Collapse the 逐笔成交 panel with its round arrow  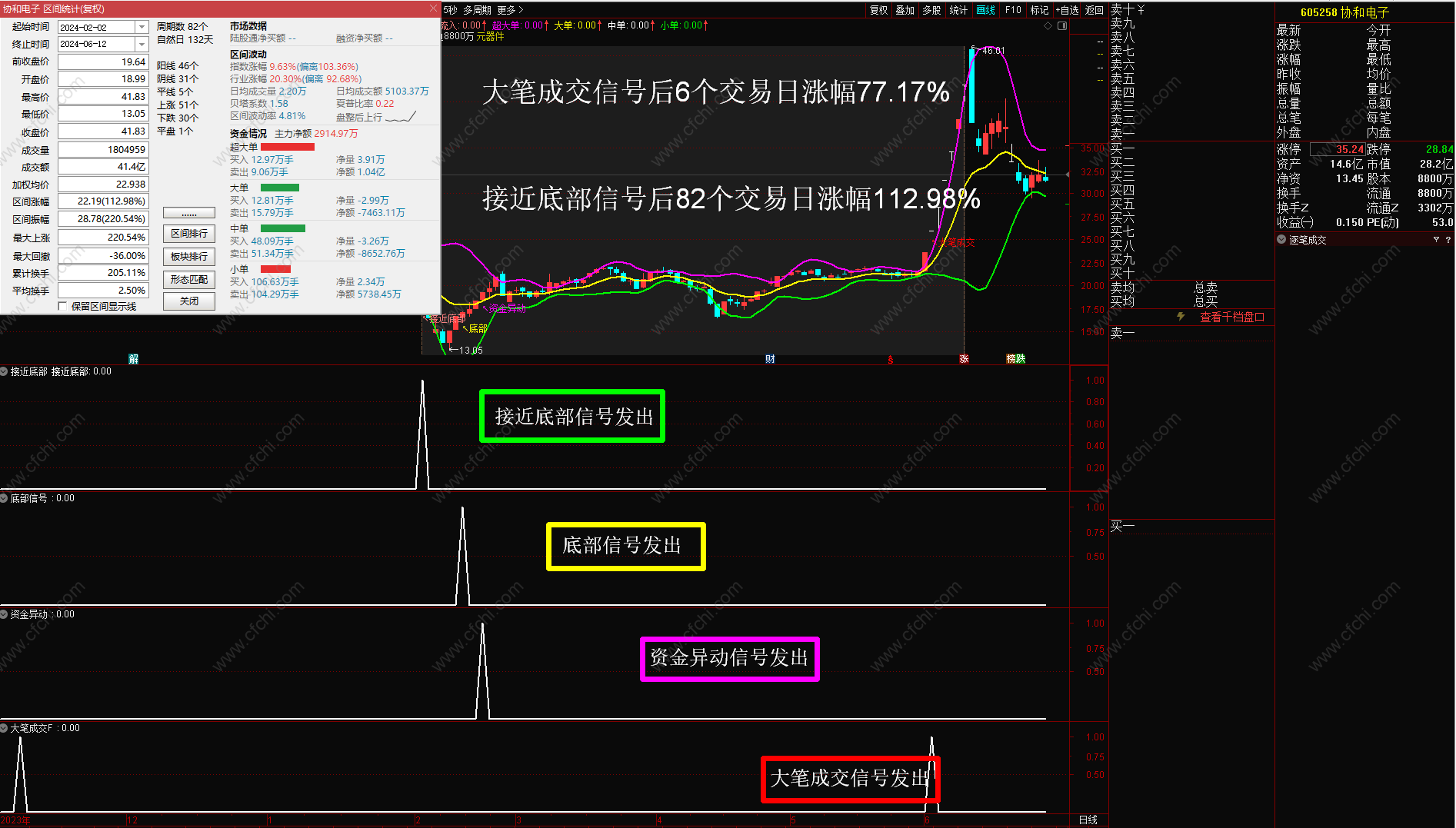point(1281,240)
